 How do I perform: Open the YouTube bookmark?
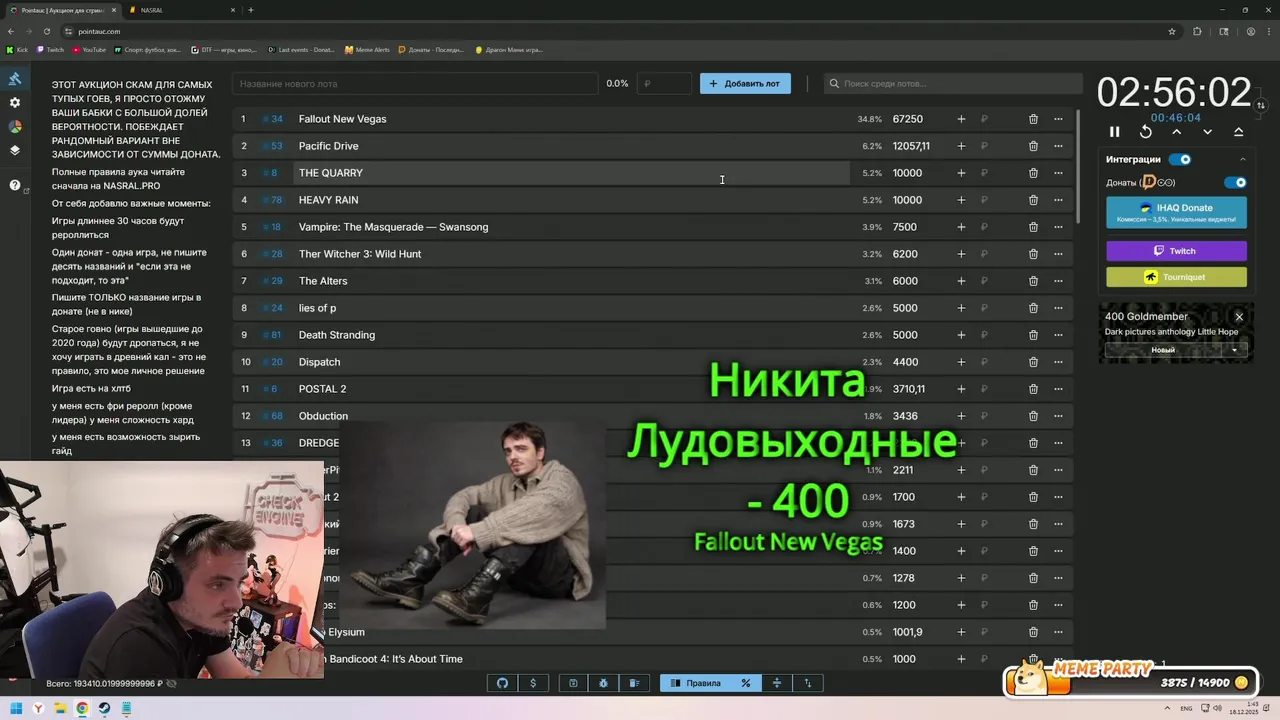click(89, 50)
